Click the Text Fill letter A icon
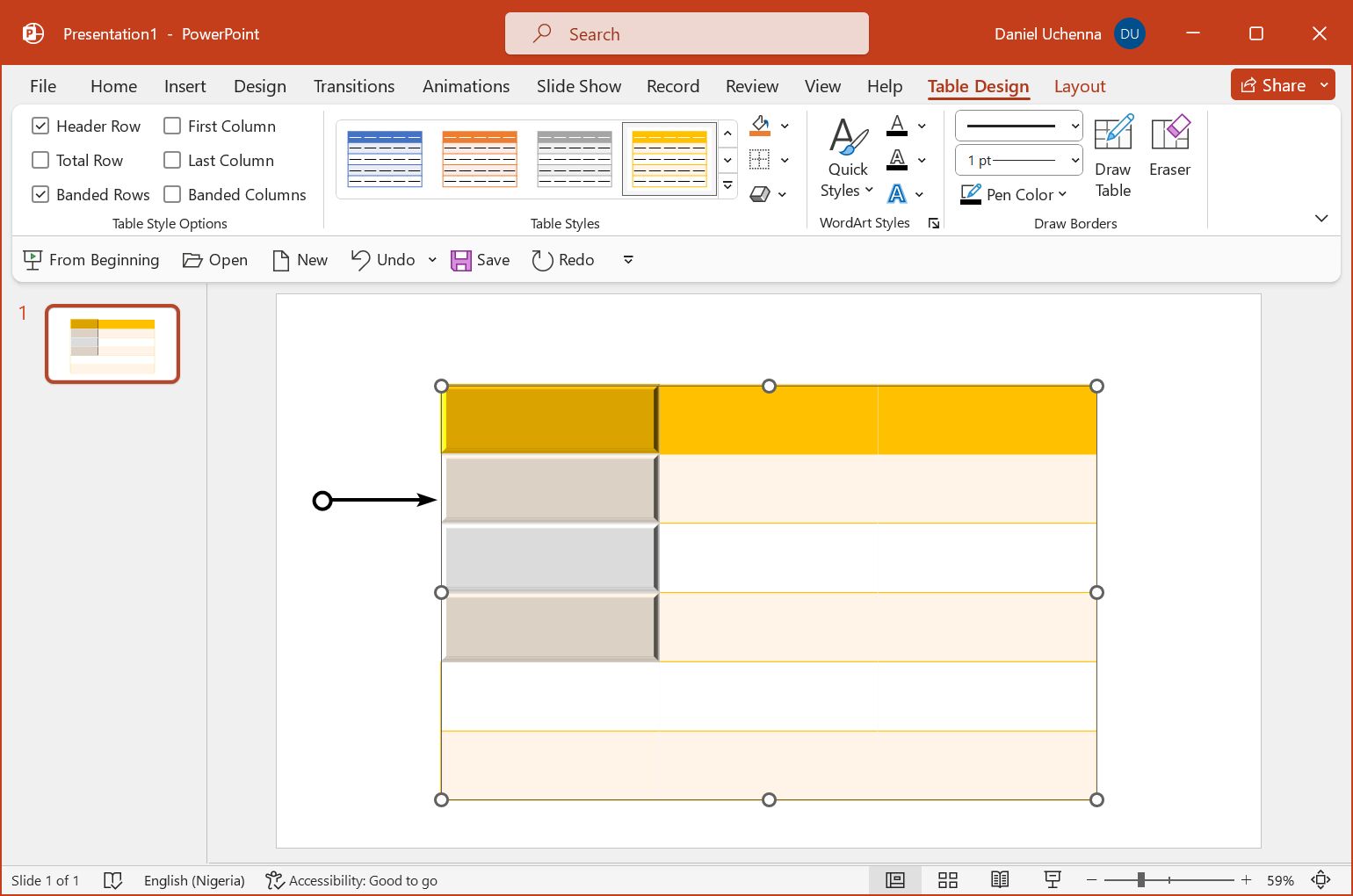 point(897,126)
